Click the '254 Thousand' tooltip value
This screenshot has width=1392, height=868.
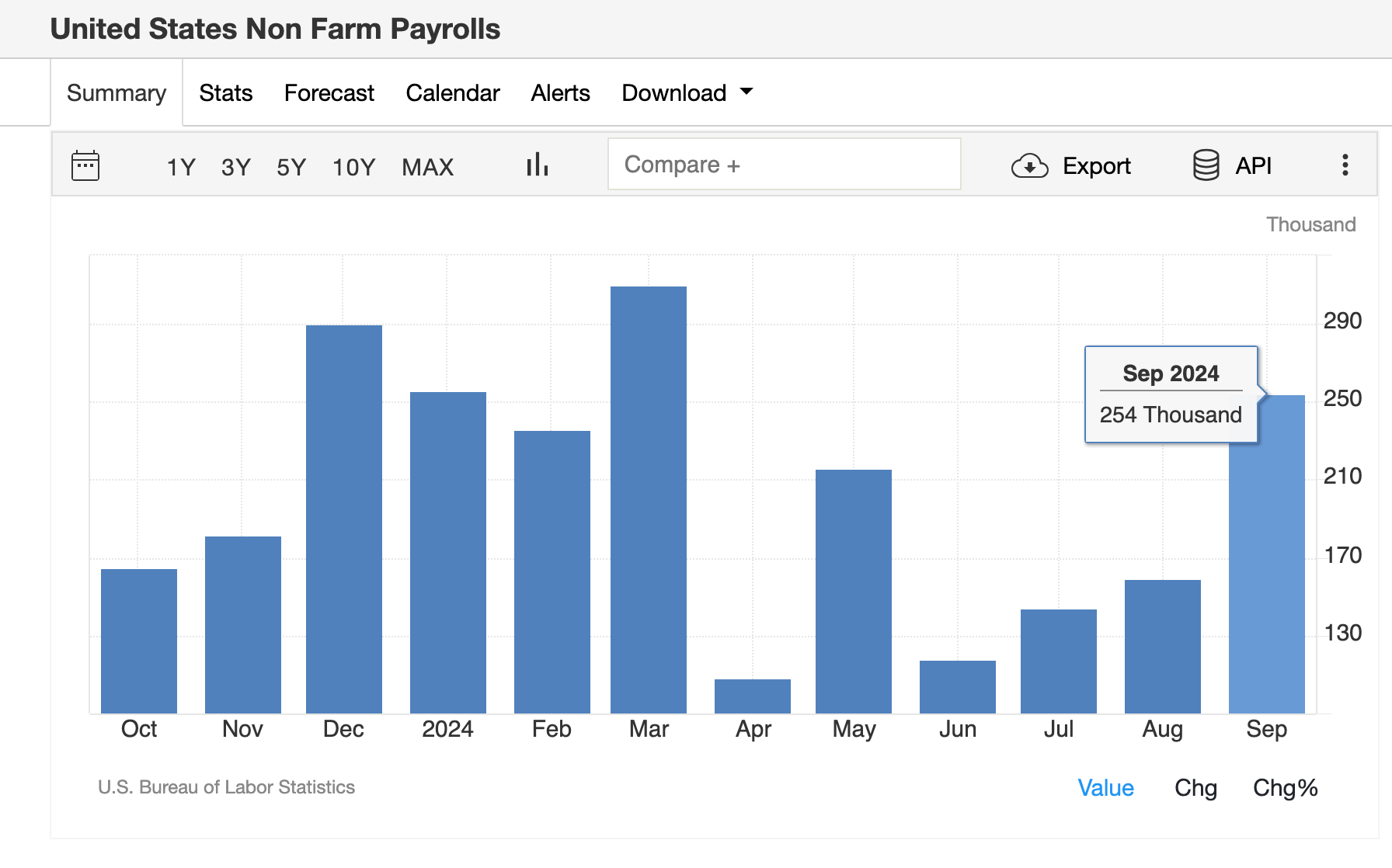pyautogui.click(x=1171, y=415)
